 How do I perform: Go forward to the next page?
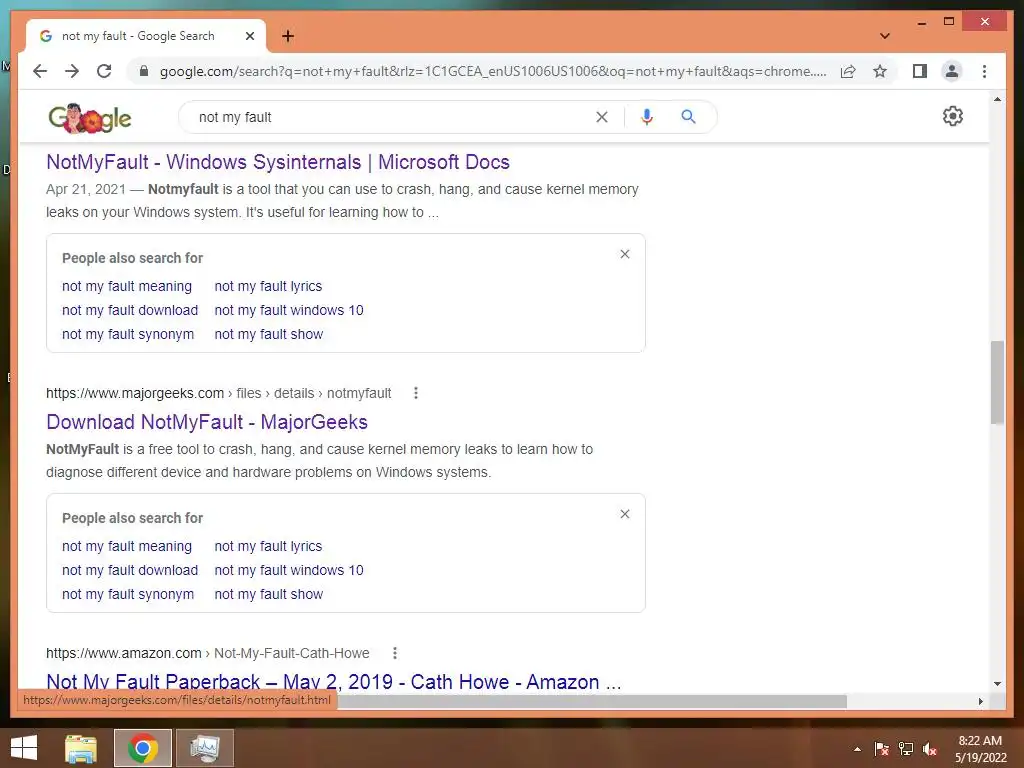(x=72, y=71)
